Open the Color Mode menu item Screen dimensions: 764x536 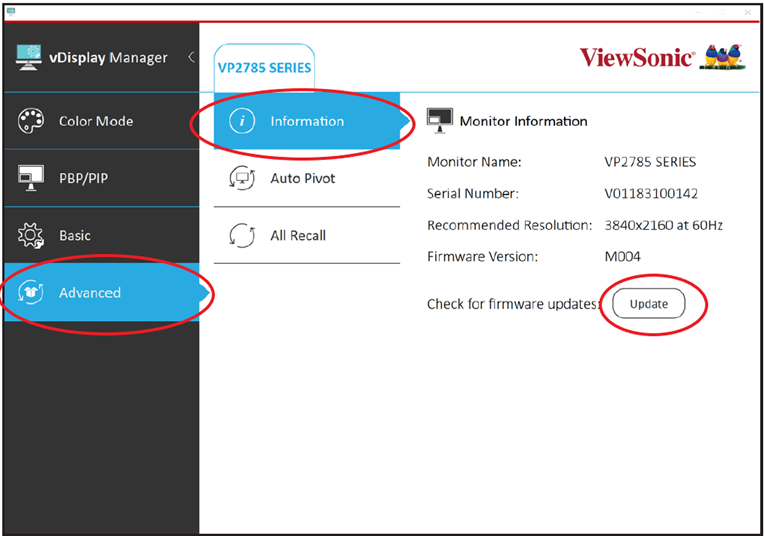pyautogui.click(x=102, y=121)
